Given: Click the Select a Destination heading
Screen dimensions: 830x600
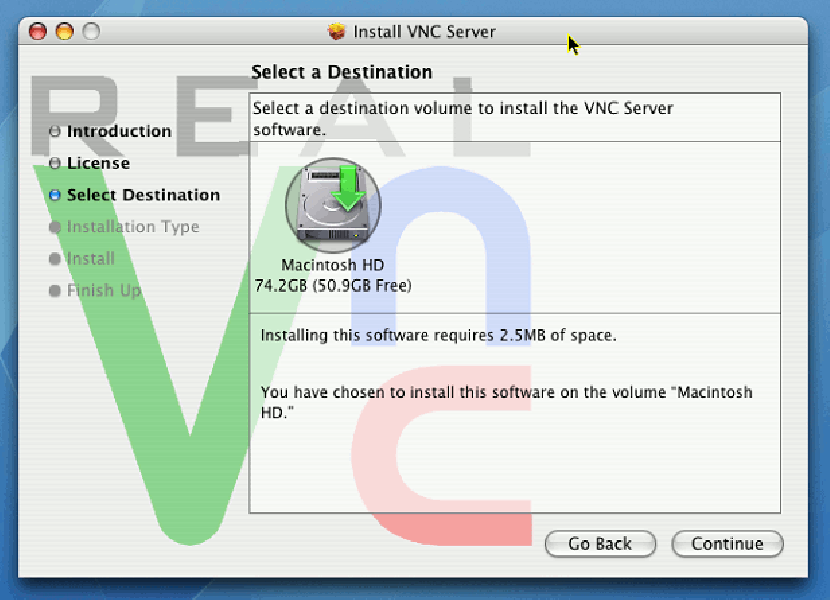Looking at the screenshot, I should click(341, 72).
